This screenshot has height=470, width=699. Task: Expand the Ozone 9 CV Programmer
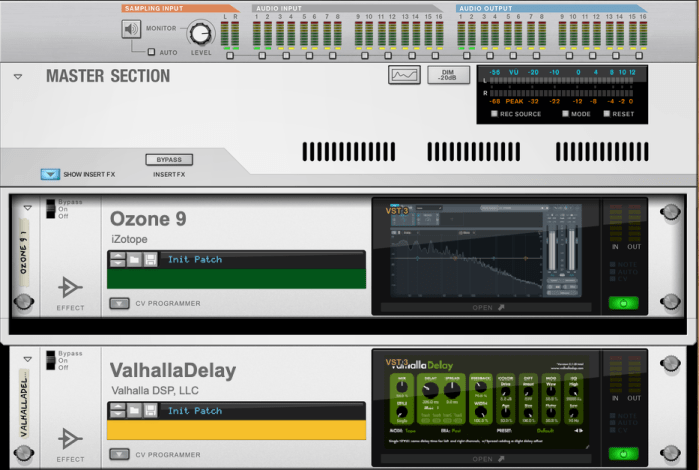click(119, 303)
